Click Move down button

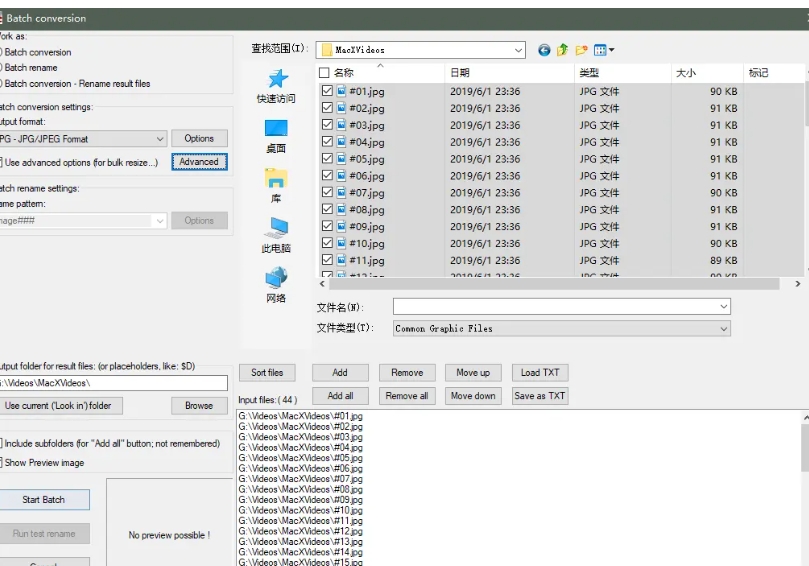coord(473,396)
